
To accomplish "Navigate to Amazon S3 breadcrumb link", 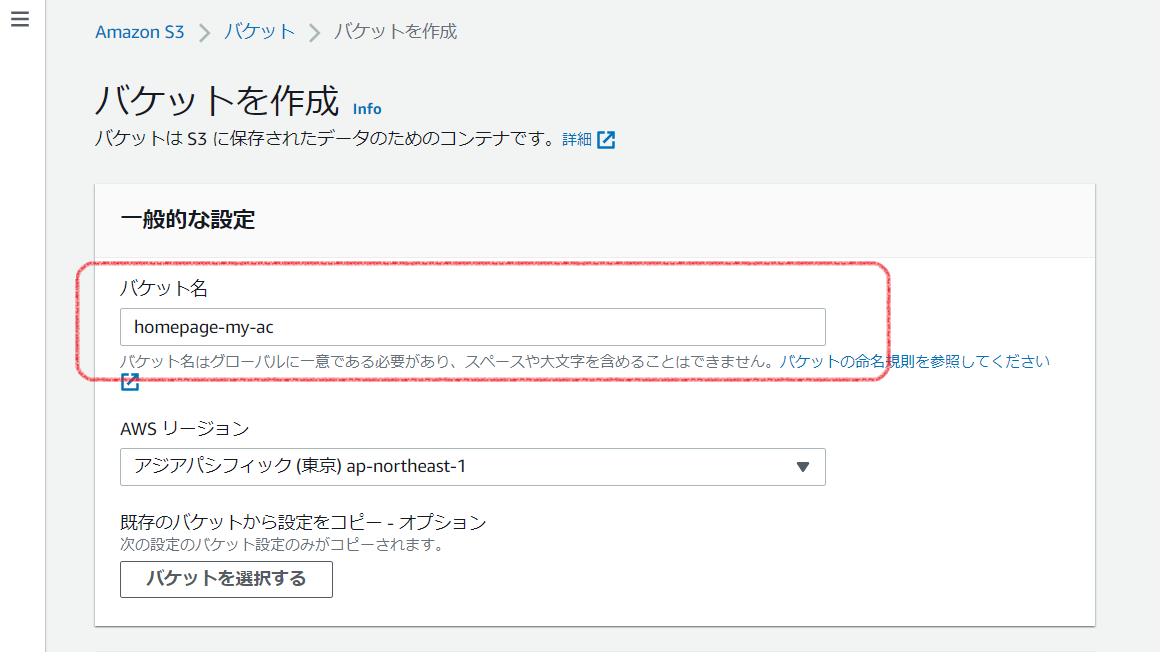I will [140, 31].
